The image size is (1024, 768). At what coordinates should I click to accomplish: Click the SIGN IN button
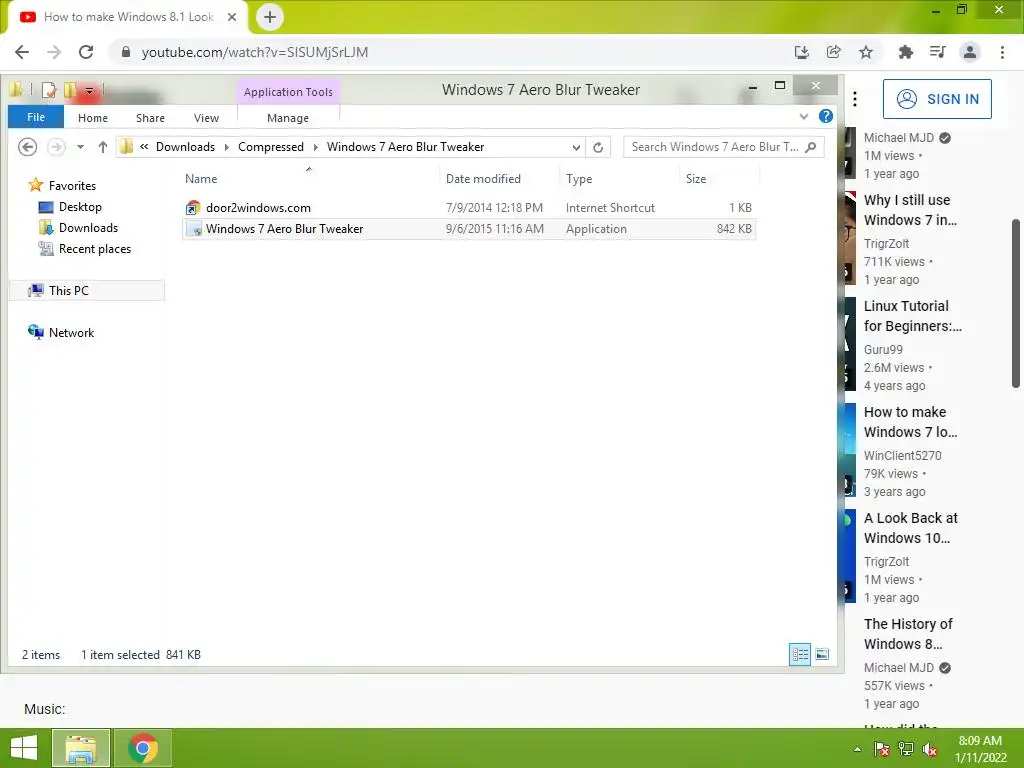pyautogui.click(x=937, y=99)
